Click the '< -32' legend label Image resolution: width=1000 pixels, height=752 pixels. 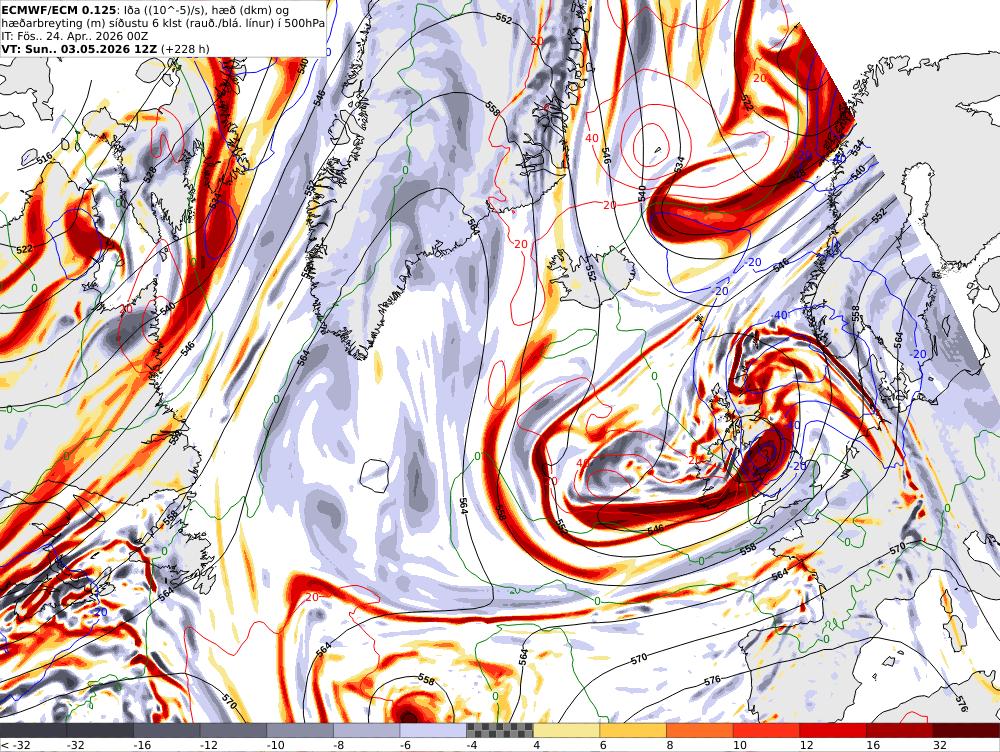[x=15, y=745]
